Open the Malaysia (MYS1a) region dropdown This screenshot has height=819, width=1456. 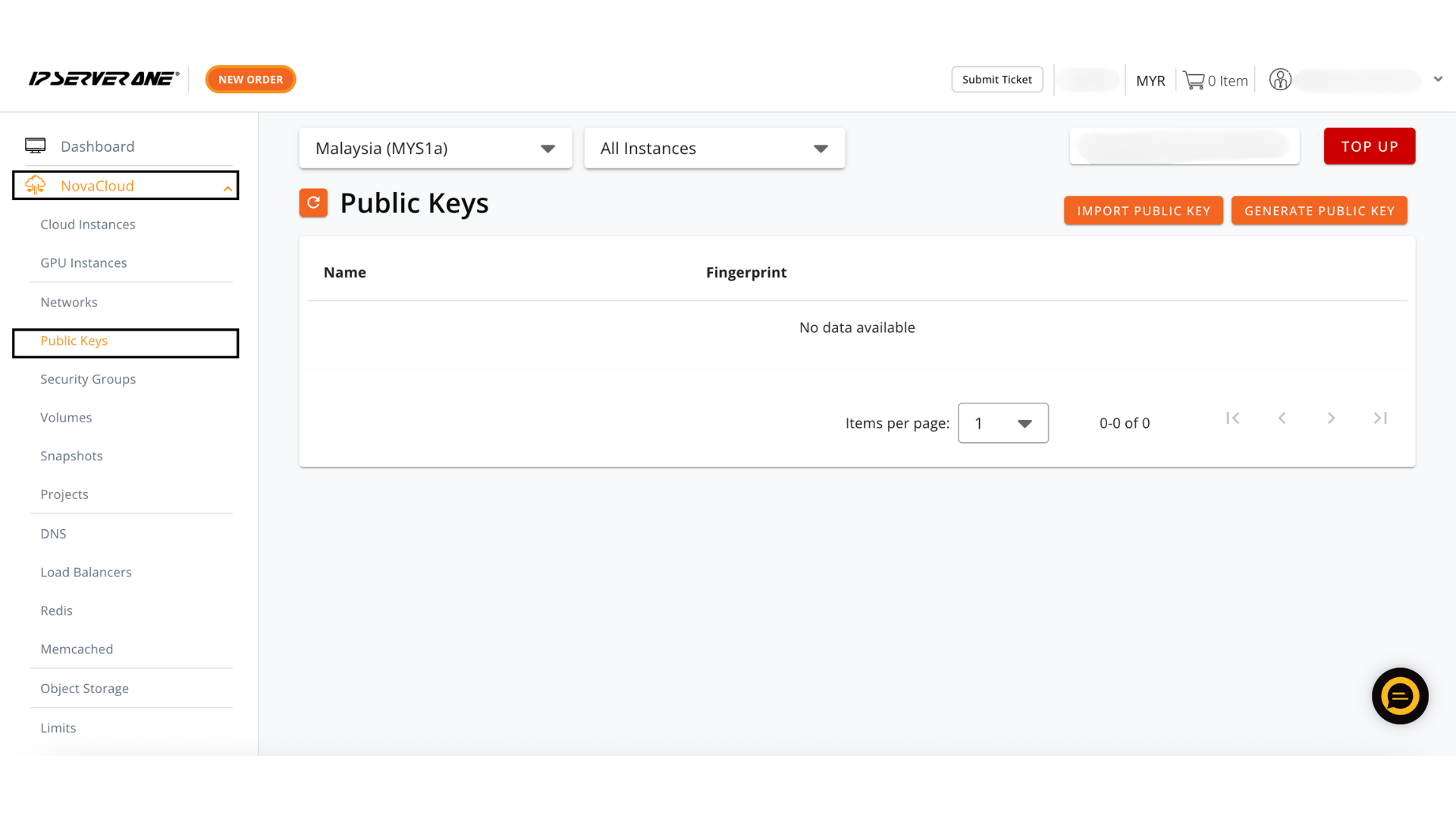[x=435, y=148]
